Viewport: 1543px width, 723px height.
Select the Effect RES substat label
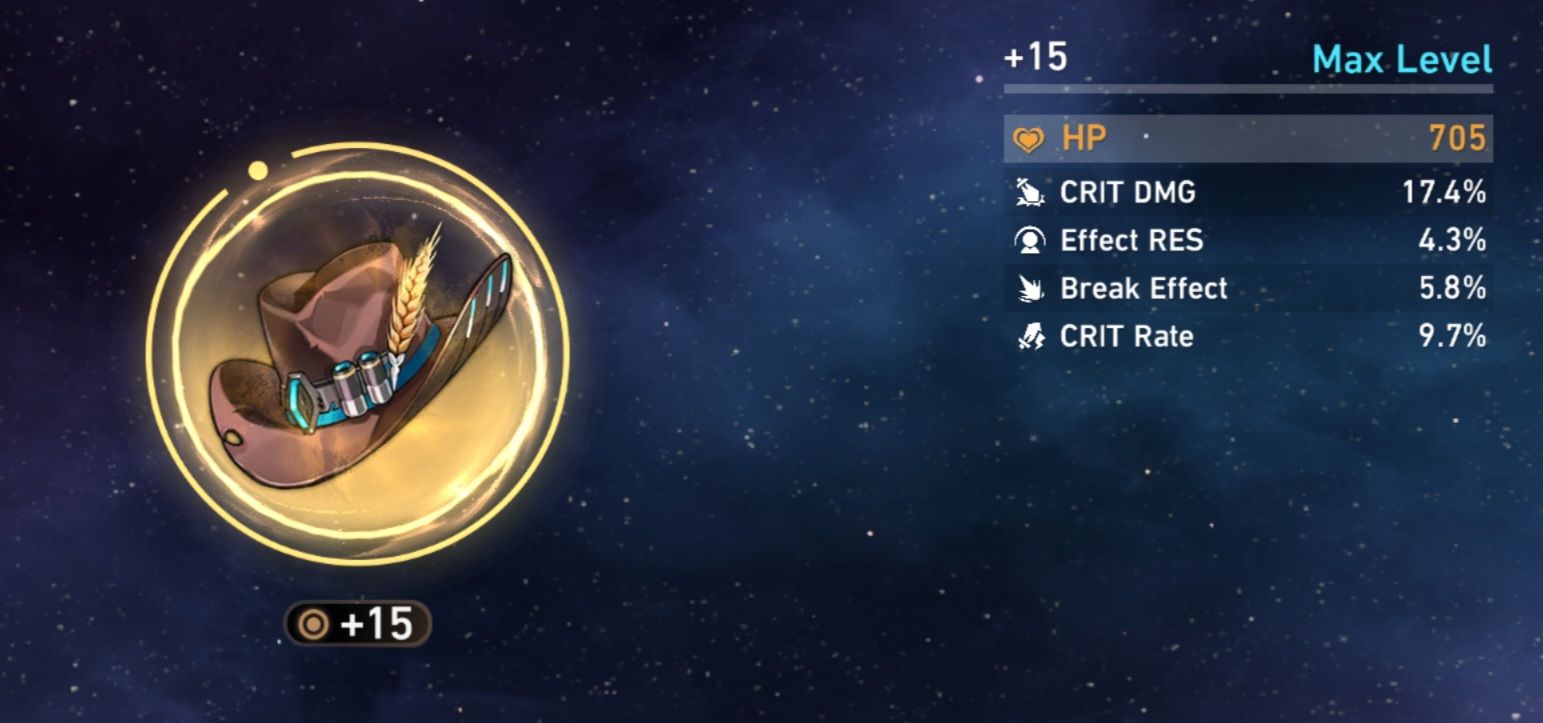[1131, 241]
